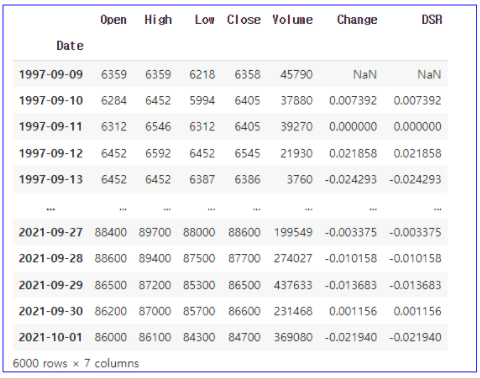
Task: Select Close value 6545
Action: click(247, 153)
